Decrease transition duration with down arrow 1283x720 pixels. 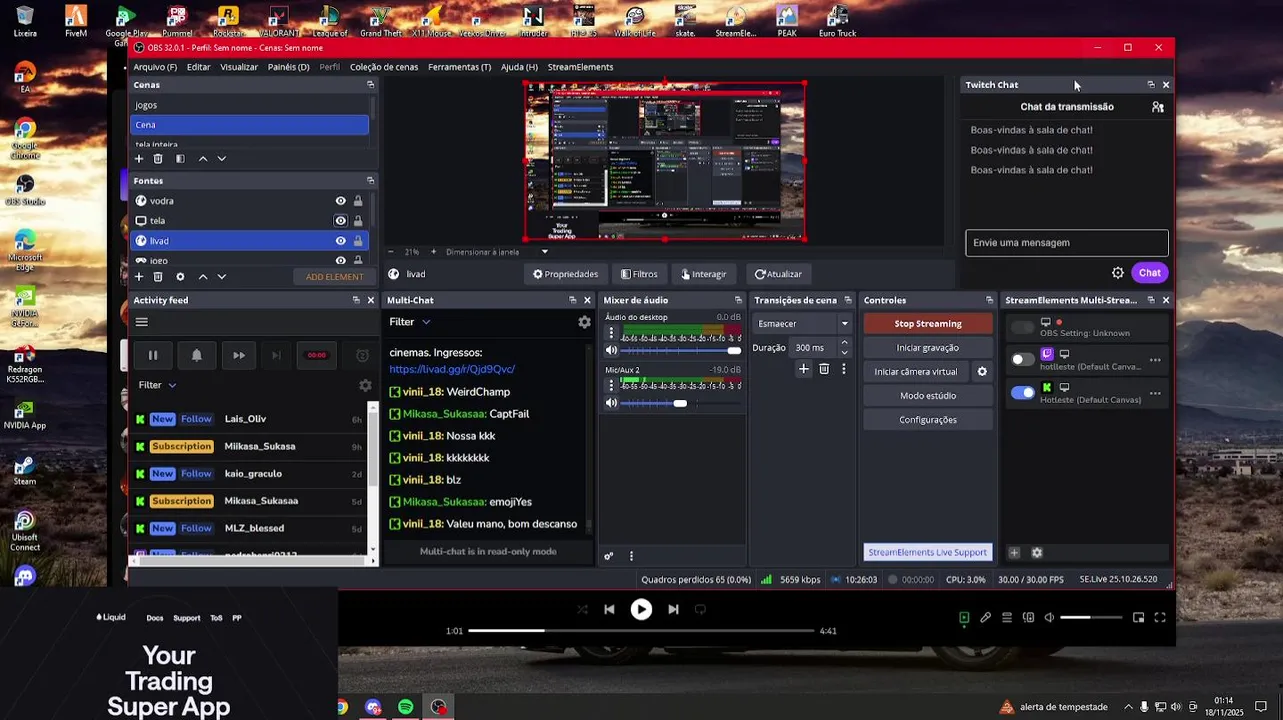coord(844,353)
